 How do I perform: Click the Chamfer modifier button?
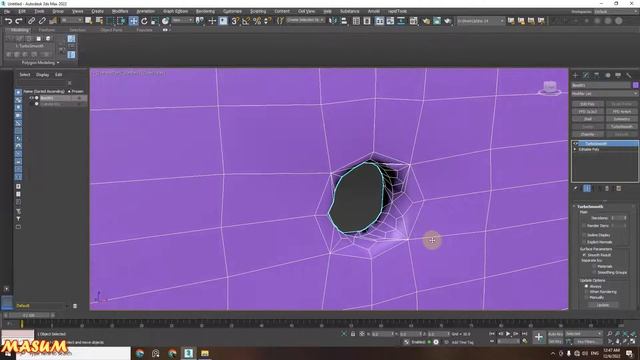pos(588,134)
